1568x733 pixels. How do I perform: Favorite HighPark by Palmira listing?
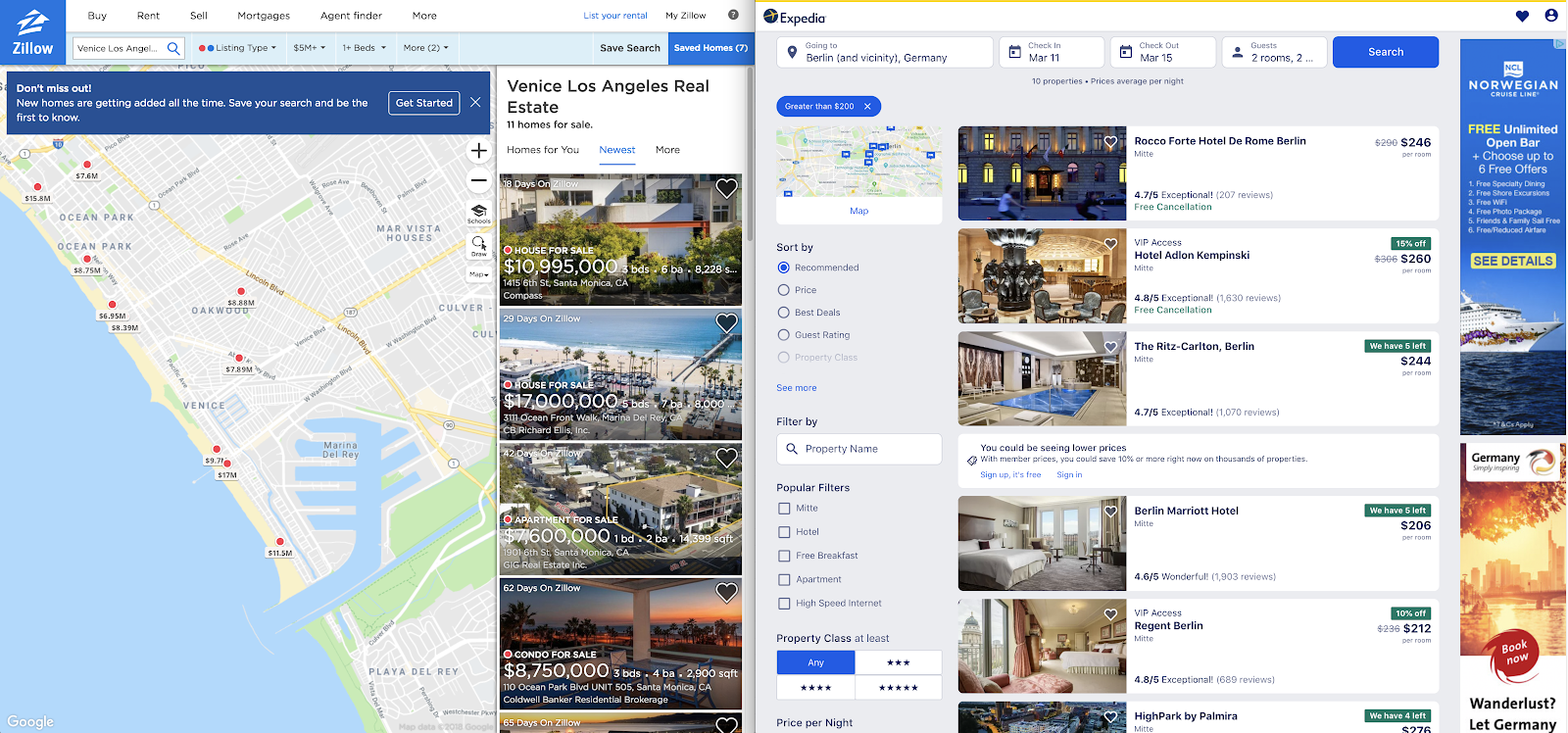[1110, 717]
